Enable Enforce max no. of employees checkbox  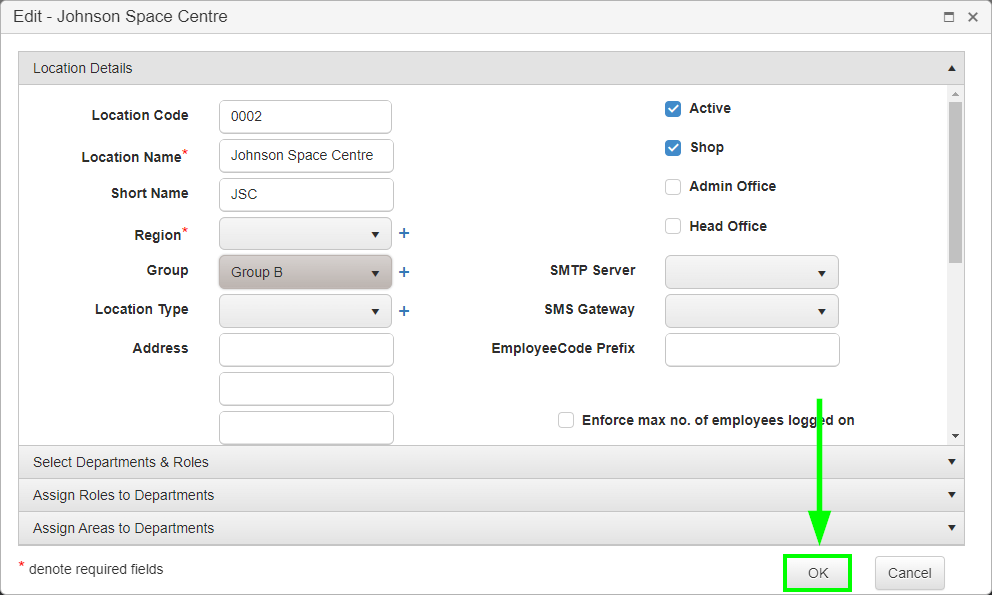(x=566, y=420)
